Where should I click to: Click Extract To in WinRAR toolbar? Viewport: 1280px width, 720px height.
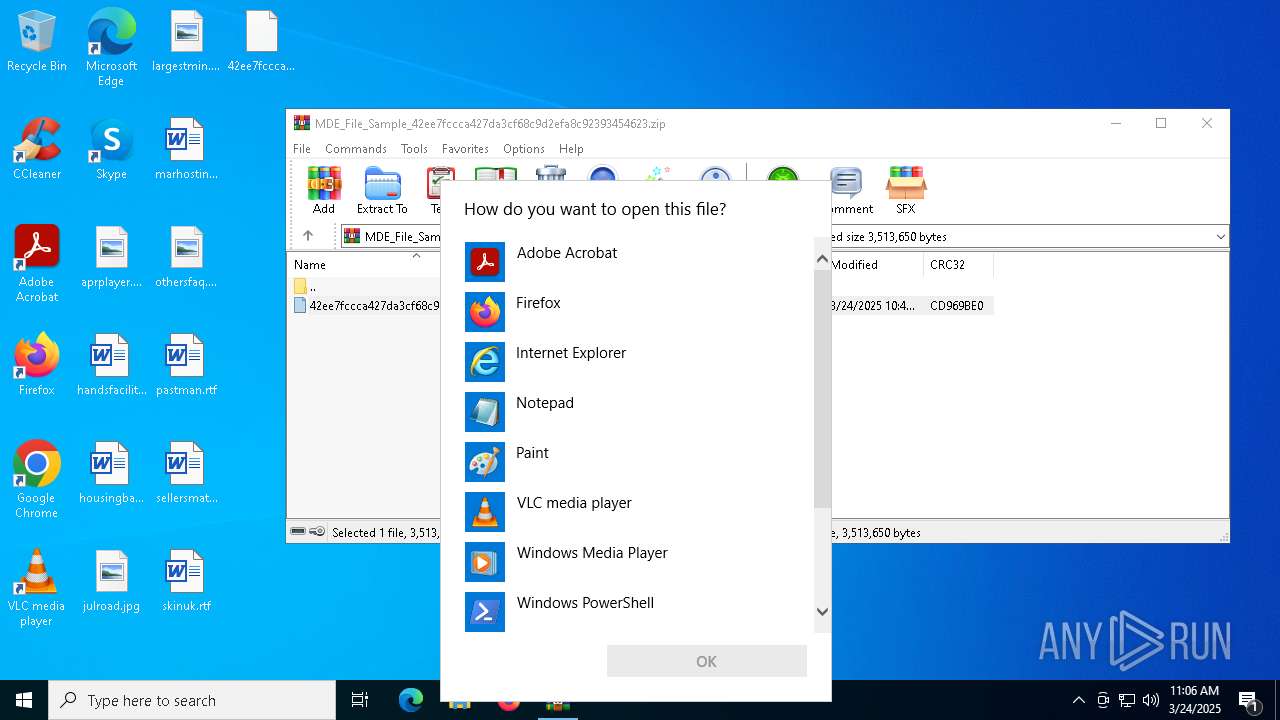pyautogui.click(x=382, y=191)
